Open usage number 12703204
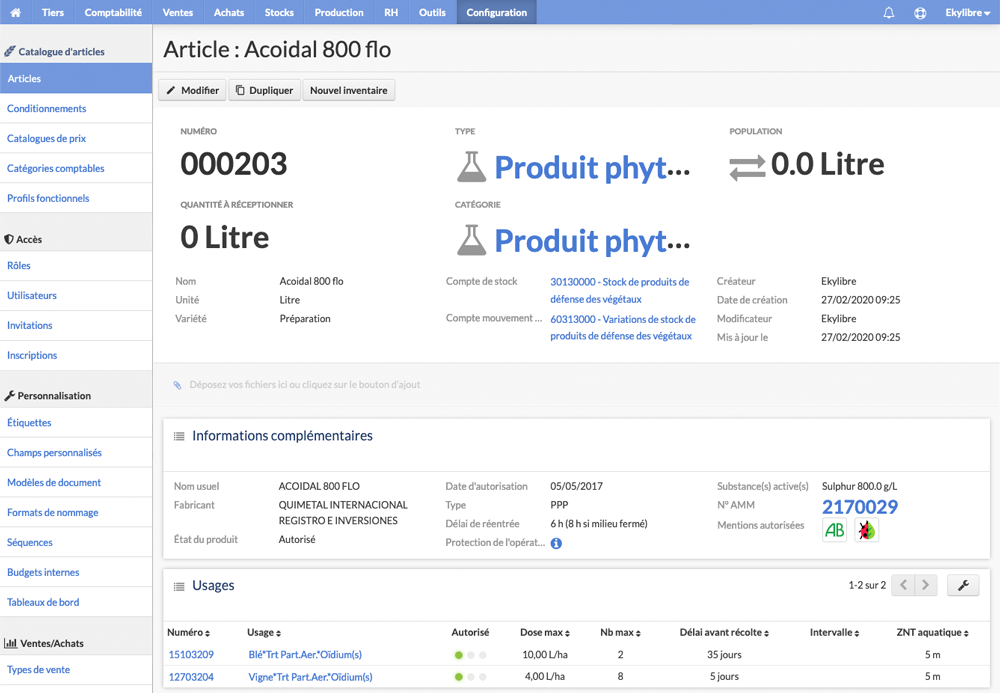The width and height of the screenshot is (1000, 693). (x=191, y=677)
